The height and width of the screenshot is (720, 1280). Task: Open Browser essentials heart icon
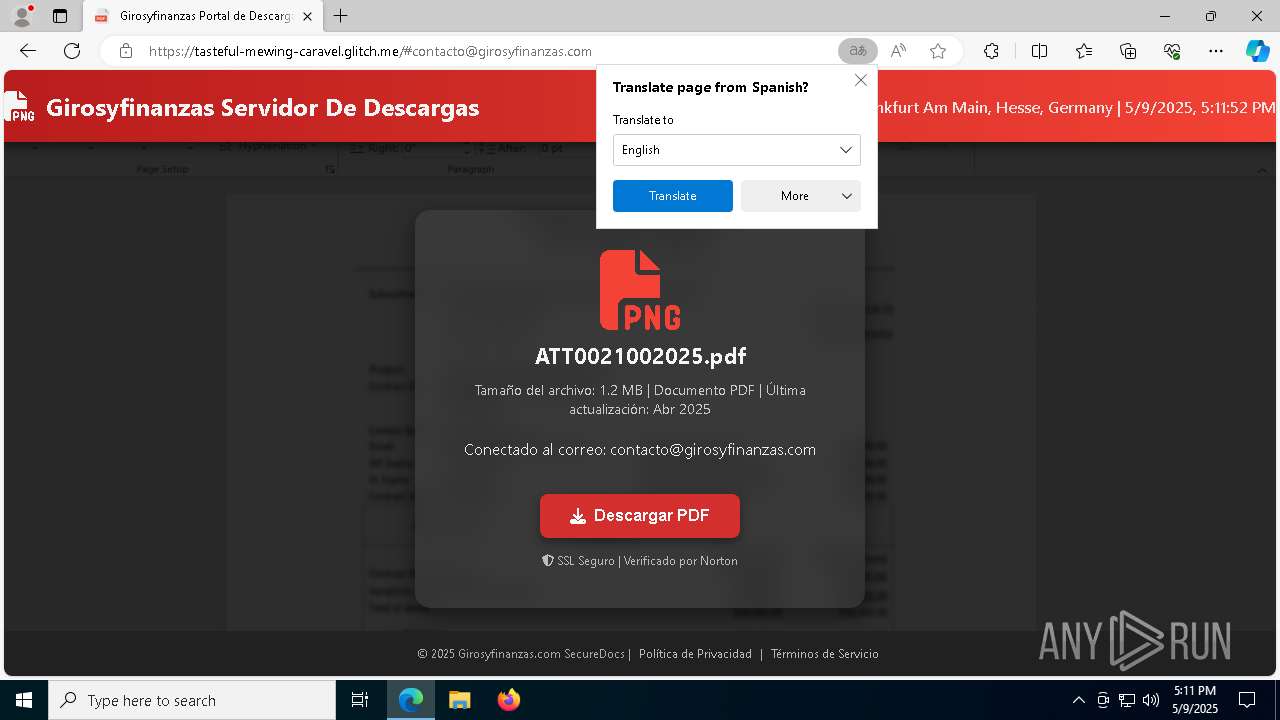tap(1172, 51)
